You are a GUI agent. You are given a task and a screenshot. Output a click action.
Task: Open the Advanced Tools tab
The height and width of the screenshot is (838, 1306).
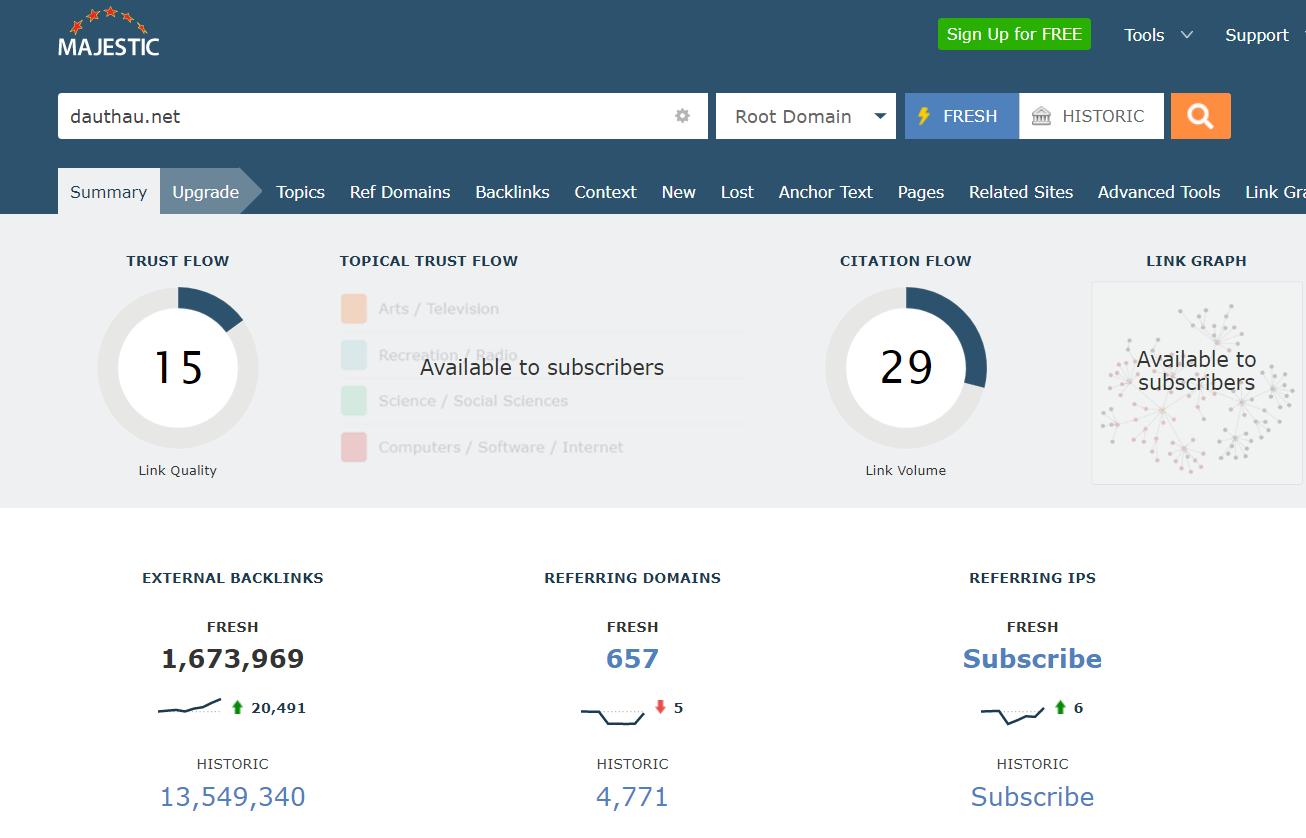click(x=1159, y=192)
